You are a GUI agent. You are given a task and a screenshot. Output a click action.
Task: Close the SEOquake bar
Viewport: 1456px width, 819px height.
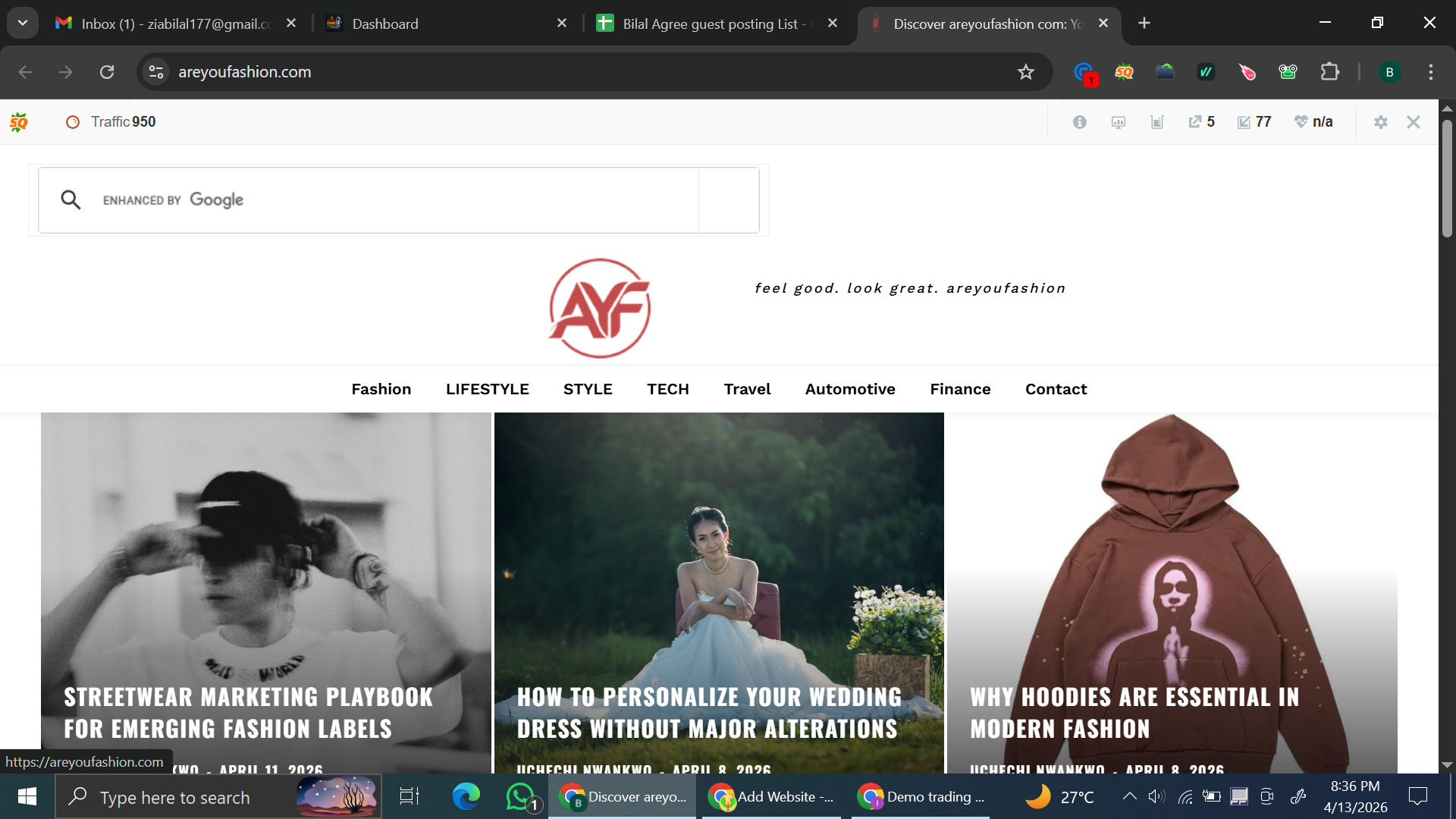click(1414, 122)
